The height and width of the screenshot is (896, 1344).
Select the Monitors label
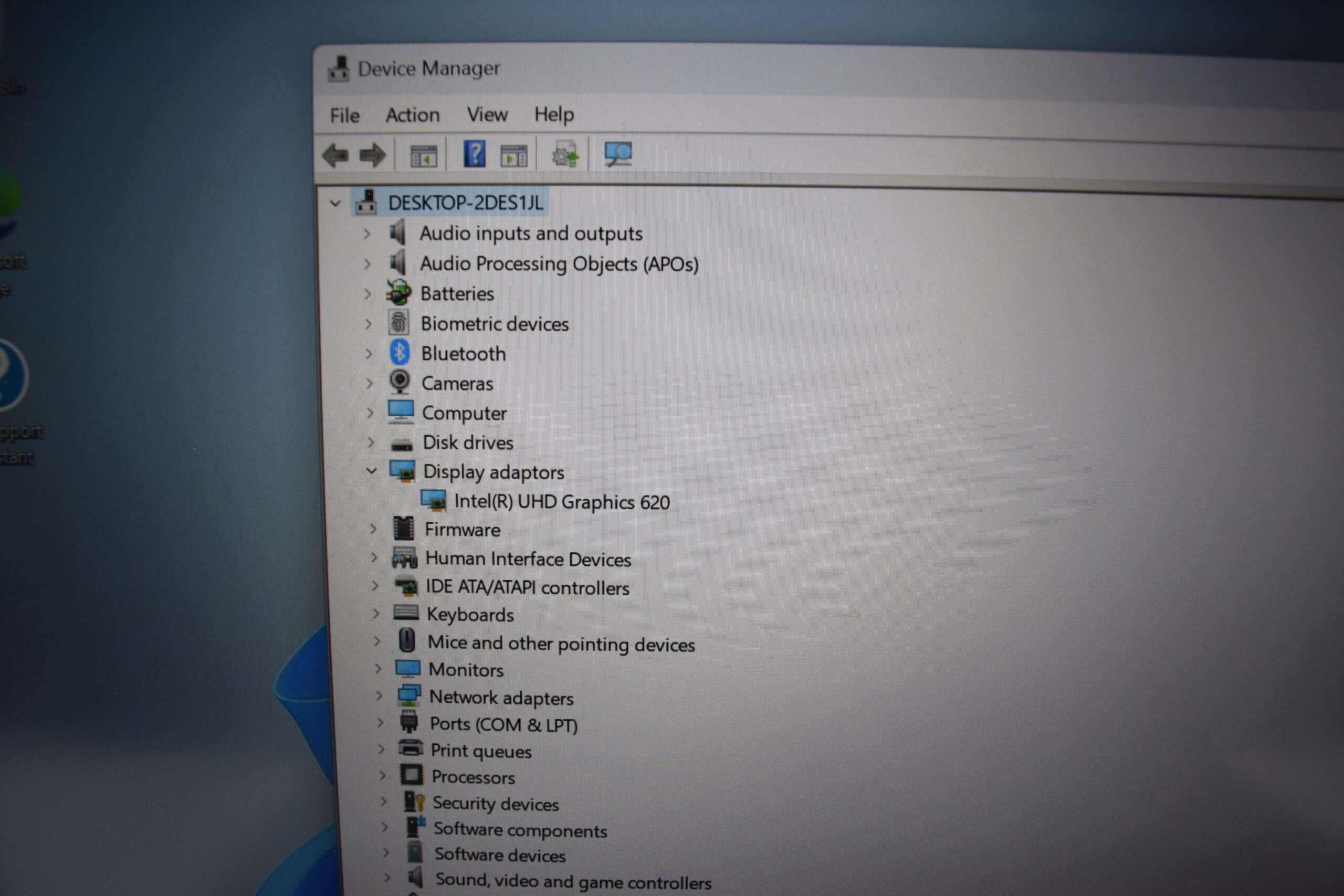pyautogui.click(x=466, y=669)
